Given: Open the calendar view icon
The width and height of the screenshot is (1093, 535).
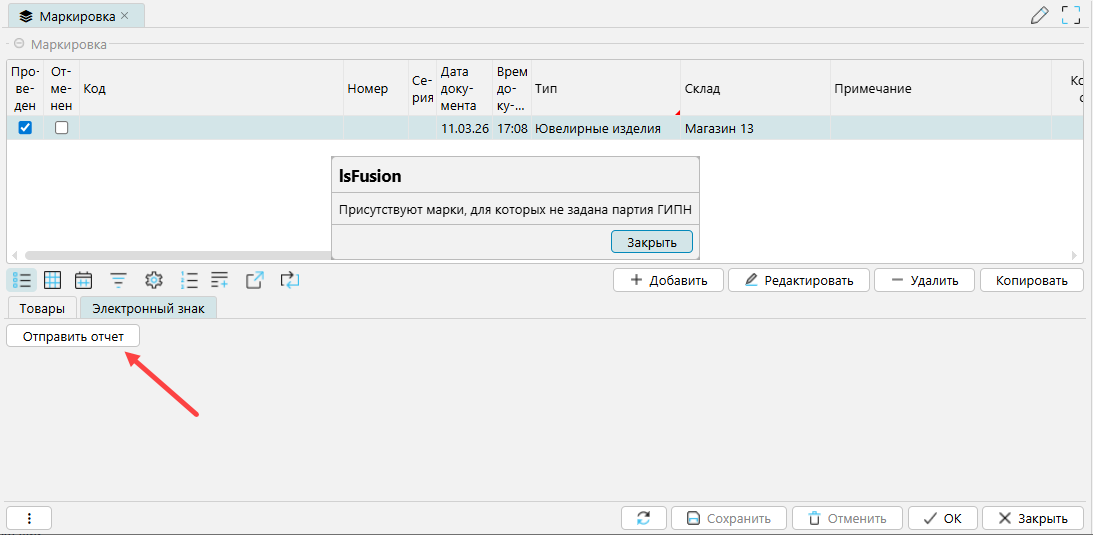Looking at the screenshot, I should pyautogui.click(x=84, y=280).
